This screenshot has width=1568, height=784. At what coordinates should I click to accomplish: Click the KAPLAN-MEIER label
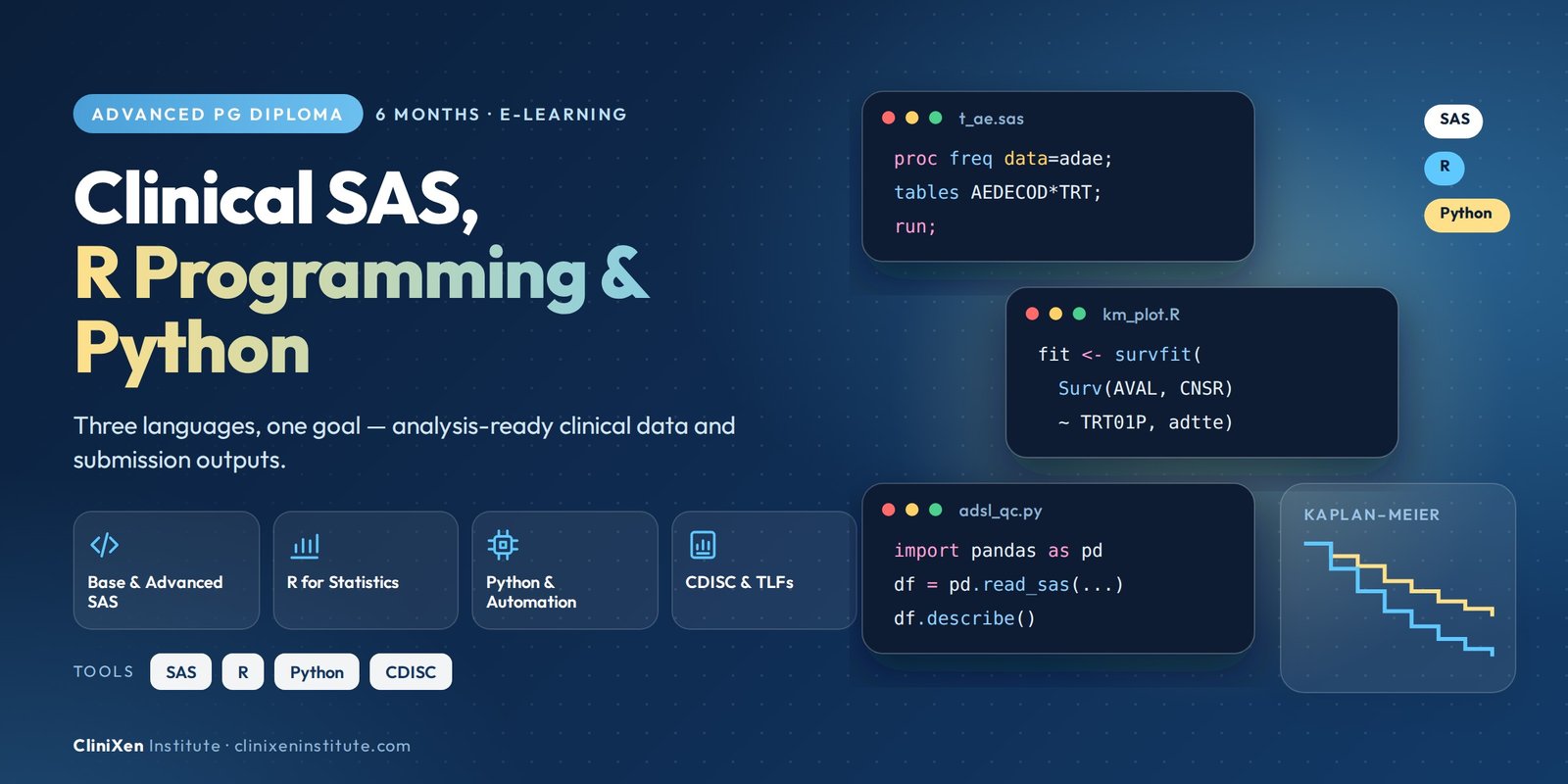1371,514
